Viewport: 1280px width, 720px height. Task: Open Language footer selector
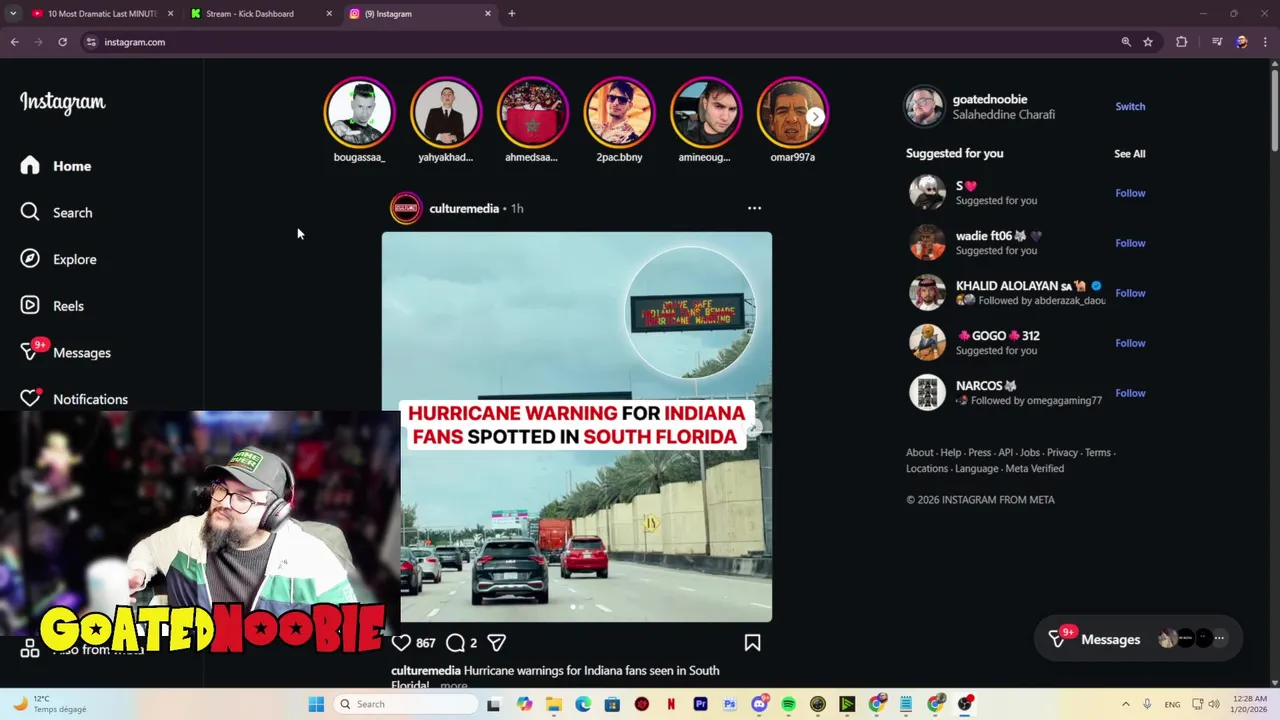[976, 468]
